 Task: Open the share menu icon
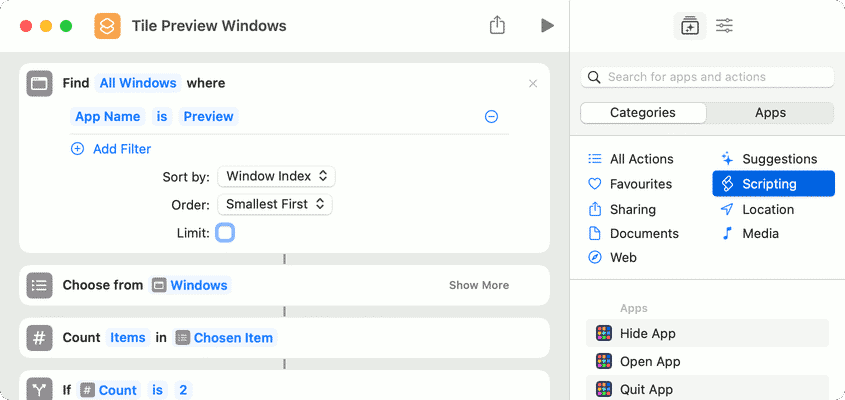point(497,25)
